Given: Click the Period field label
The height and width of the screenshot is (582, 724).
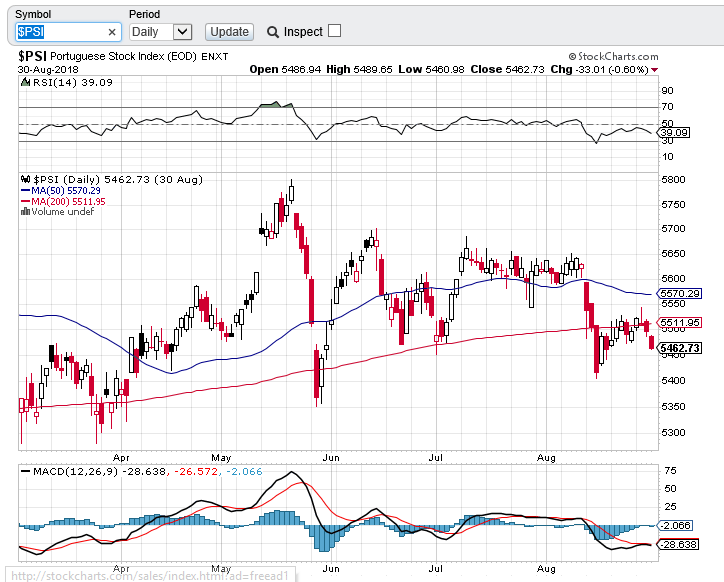Looking at the screenshot, I should click(145, 14).
